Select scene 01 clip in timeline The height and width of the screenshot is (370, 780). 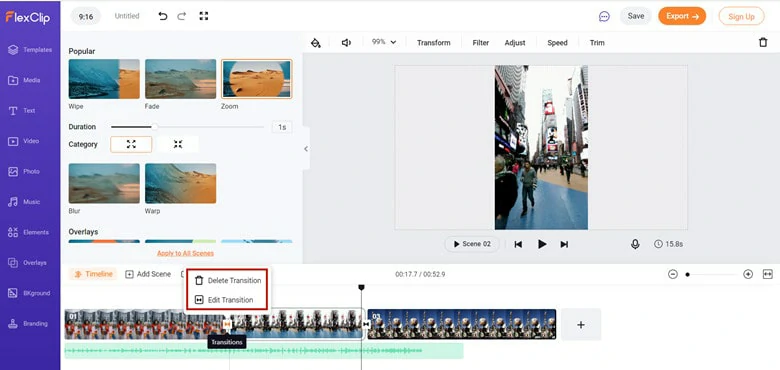pos(144,324)
